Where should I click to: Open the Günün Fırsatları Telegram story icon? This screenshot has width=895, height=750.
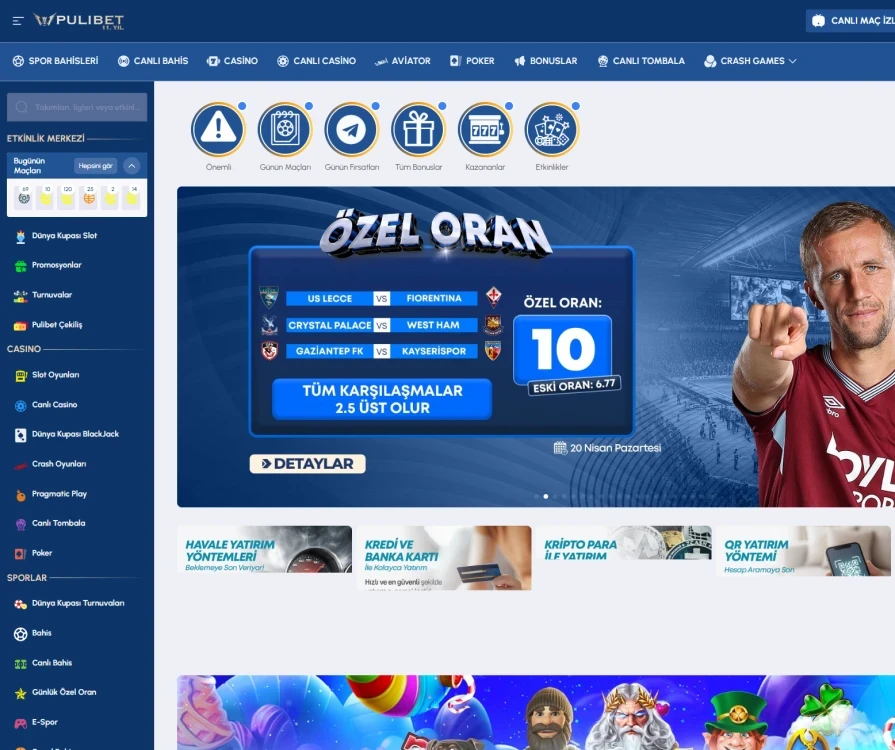[352, 129]
